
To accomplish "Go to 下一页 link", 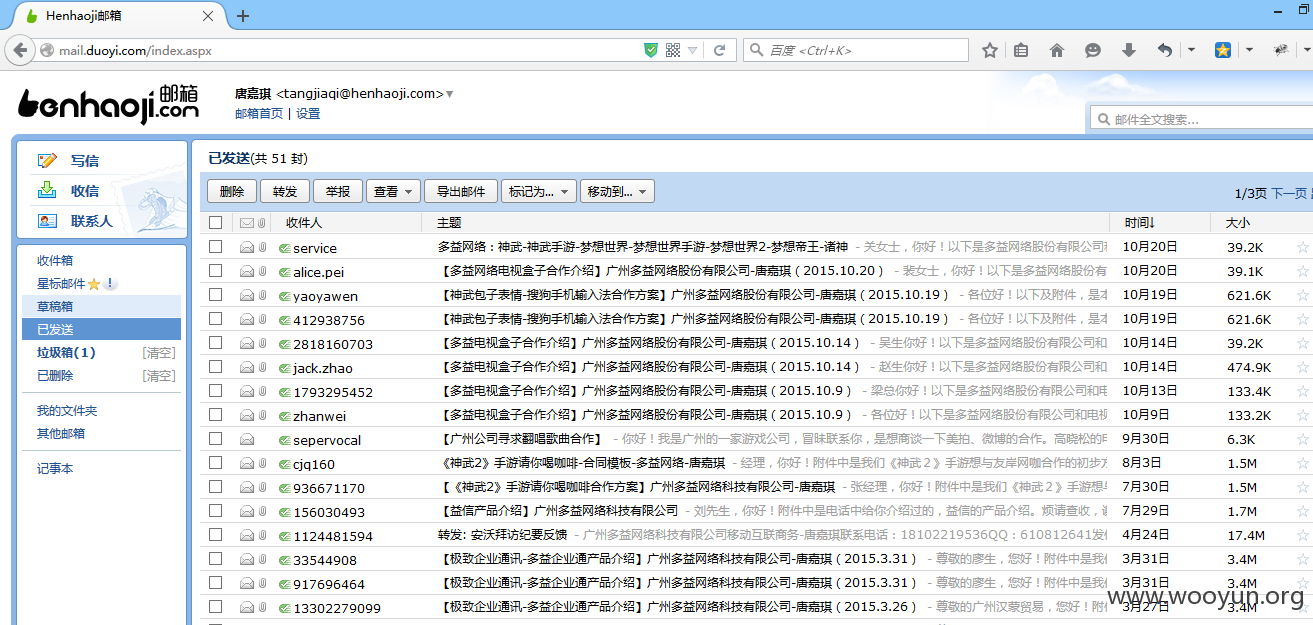I will (1289, 193).
